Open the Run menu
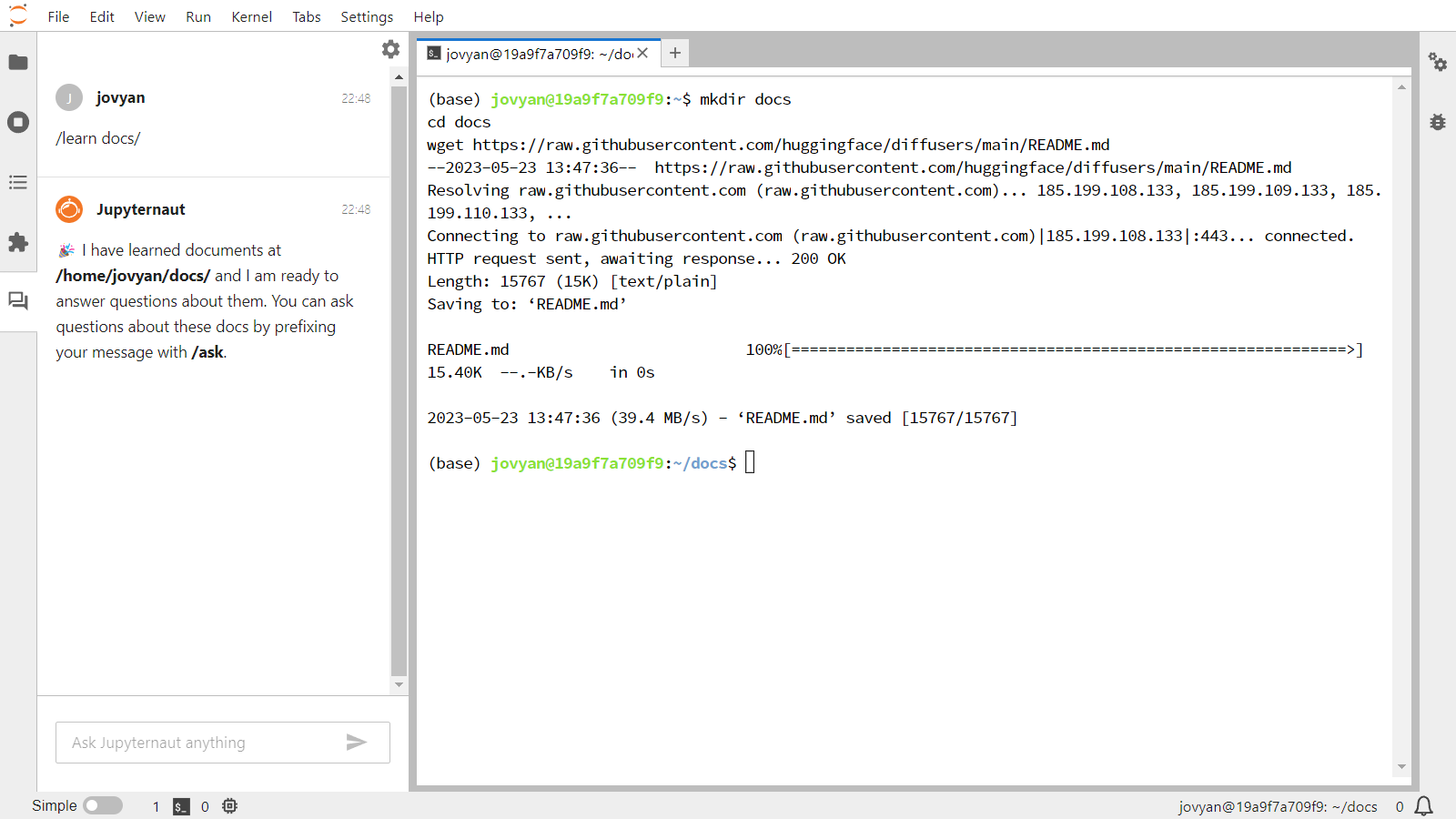Viewport: 1456px width, 819px height. coord(198,16)
